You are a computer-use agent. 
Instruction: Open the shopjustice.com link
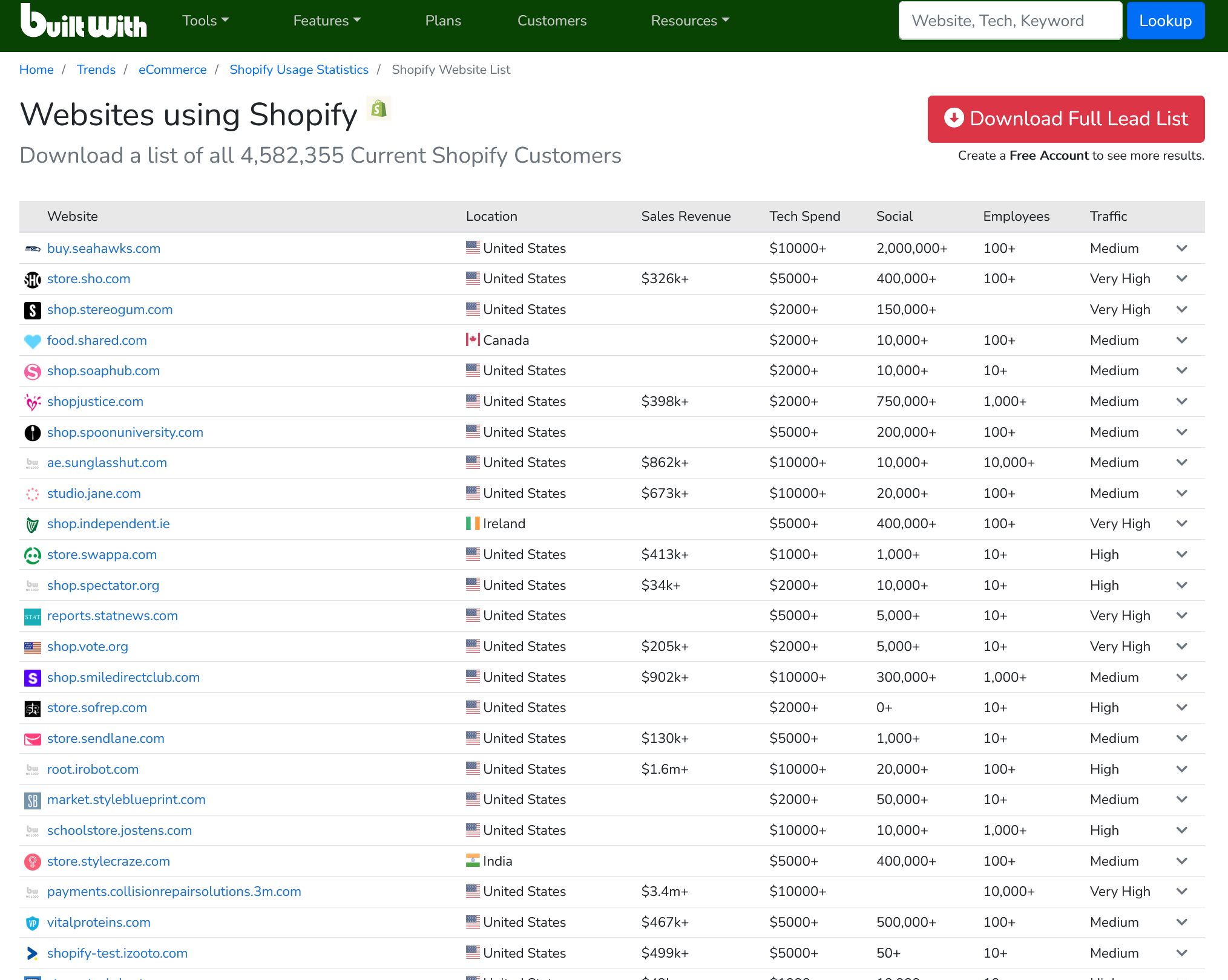click(95, 401)
